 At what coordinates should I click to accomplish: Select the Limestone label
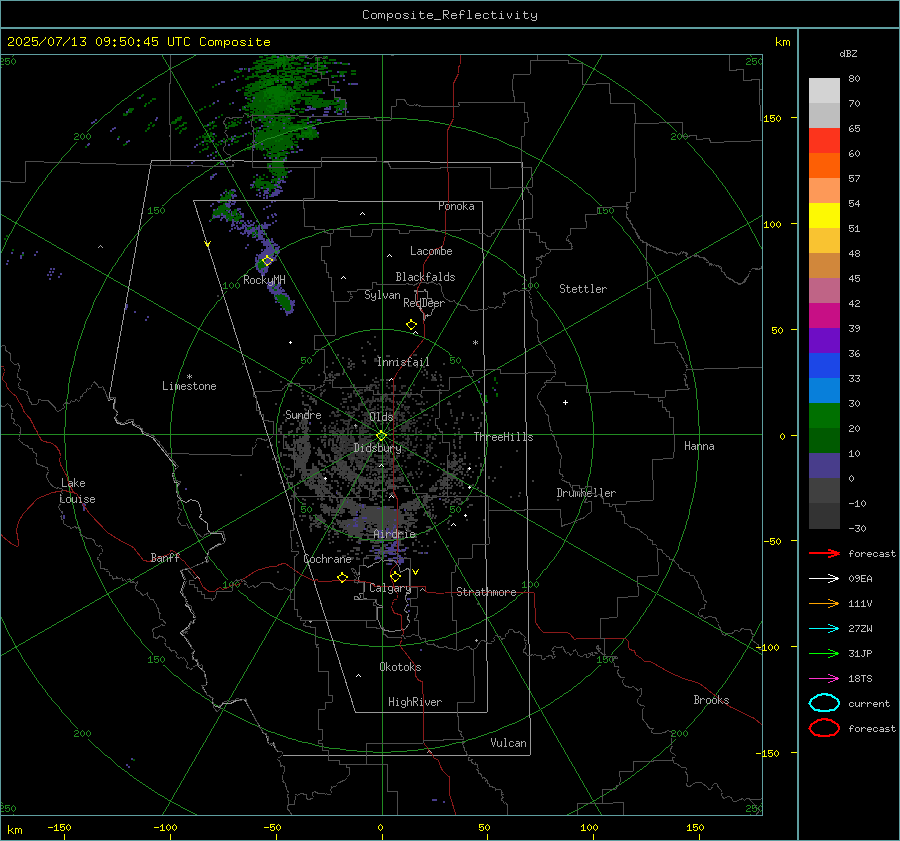tap(189, 386)
